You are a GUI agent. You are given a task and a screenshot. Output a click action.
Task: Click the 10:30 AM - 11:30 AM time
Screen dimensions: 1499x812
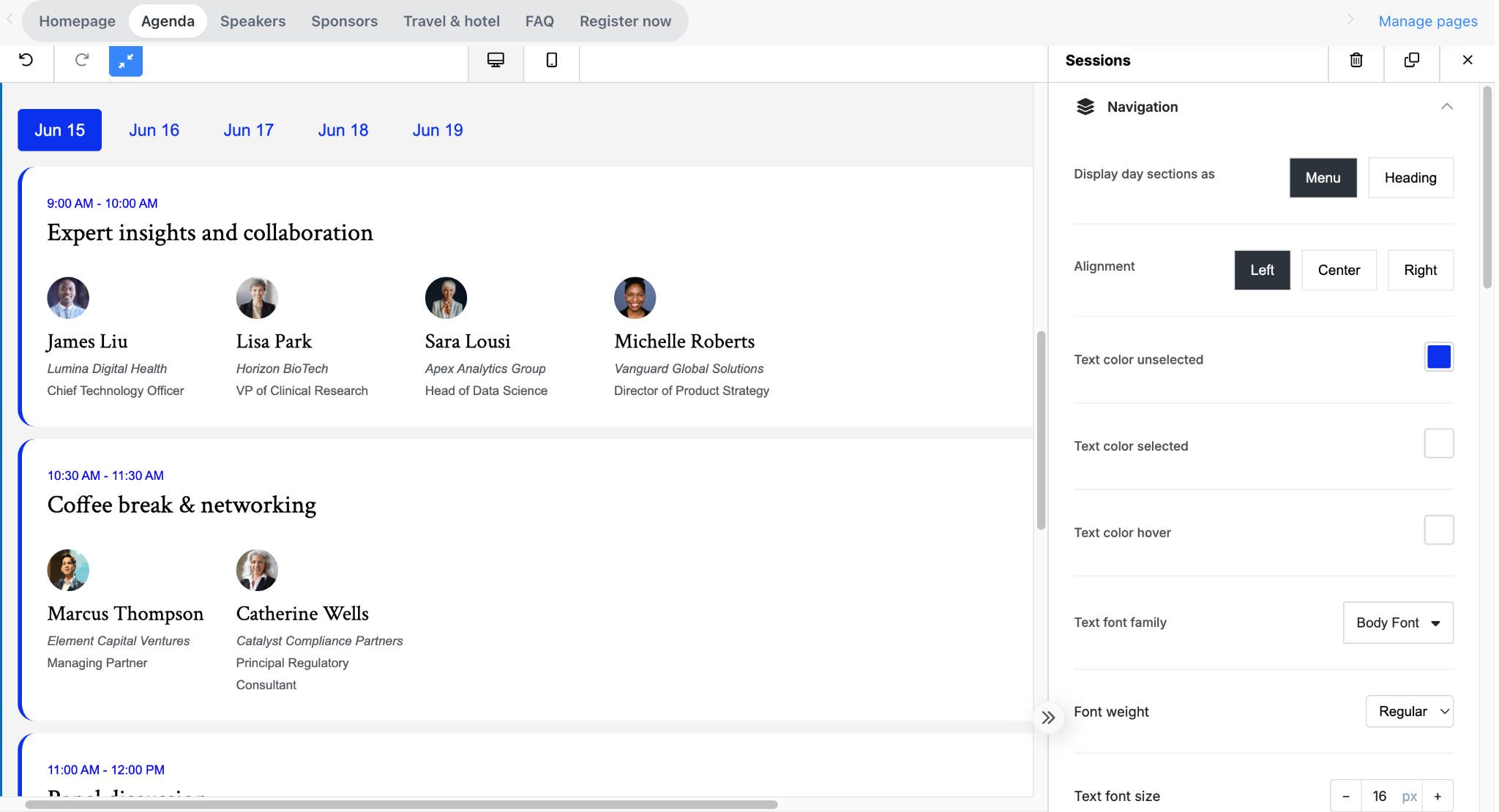105,475
